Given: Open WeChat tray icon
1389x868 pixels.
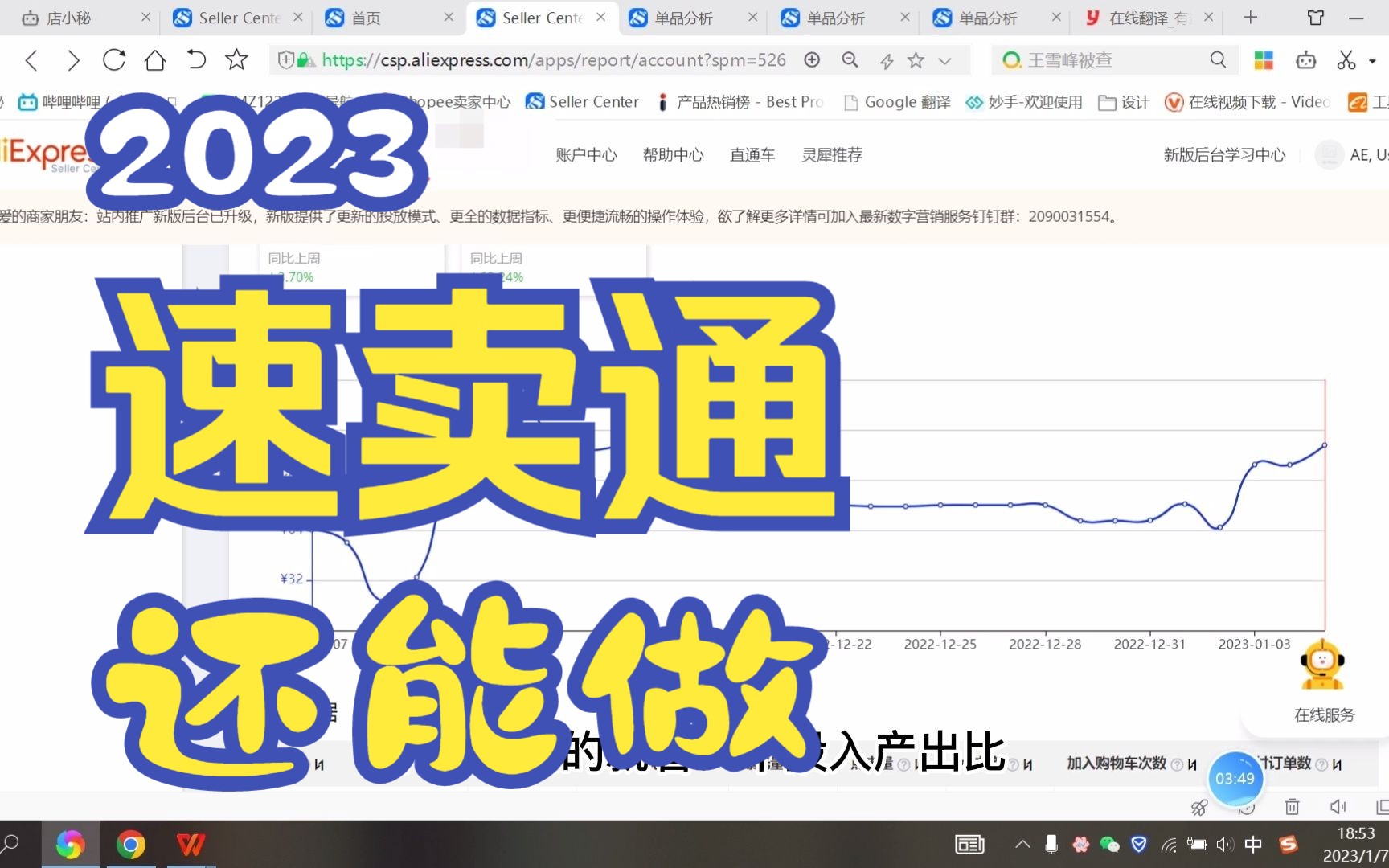Looking at the screenshot, I should (x=1109, y=845).
